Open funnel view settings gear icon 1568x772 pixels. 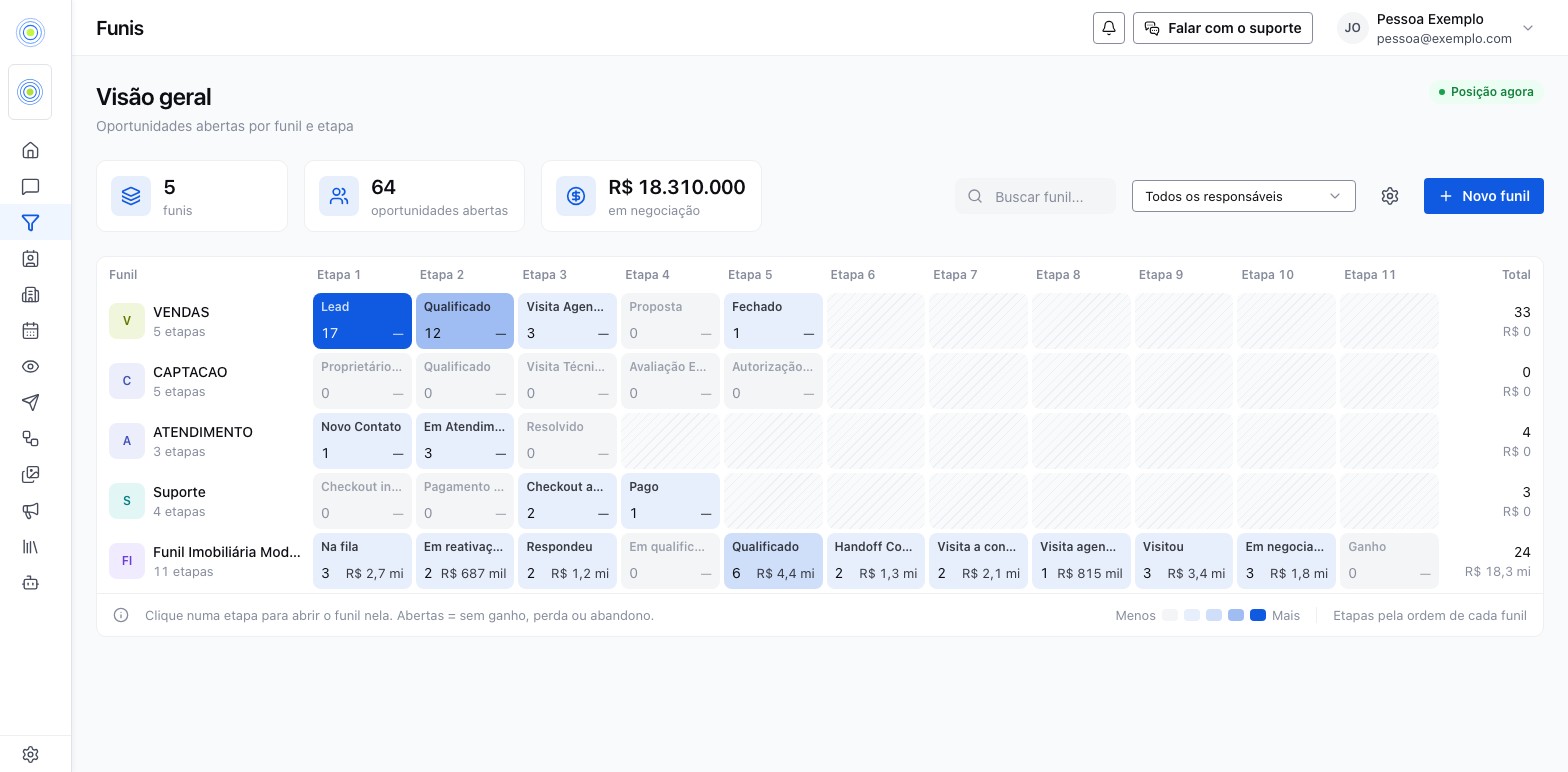[x=1390, y=196]
